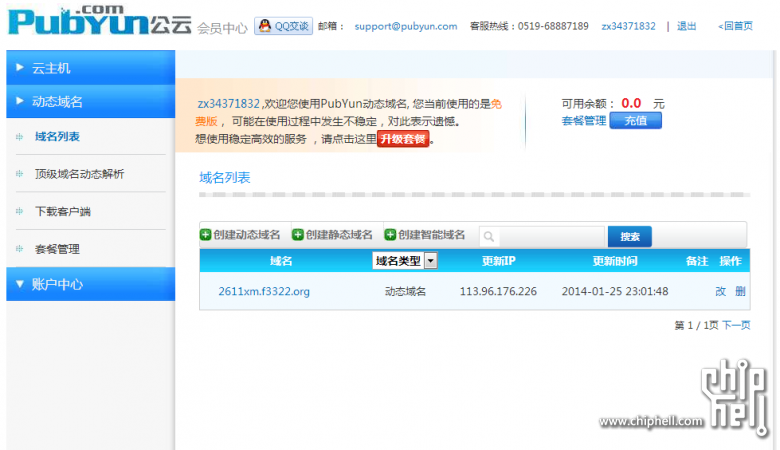The width and height of the screenshot is (780, 450).
Task: Click the 更新IP column header
Action: tap(498, 261)
